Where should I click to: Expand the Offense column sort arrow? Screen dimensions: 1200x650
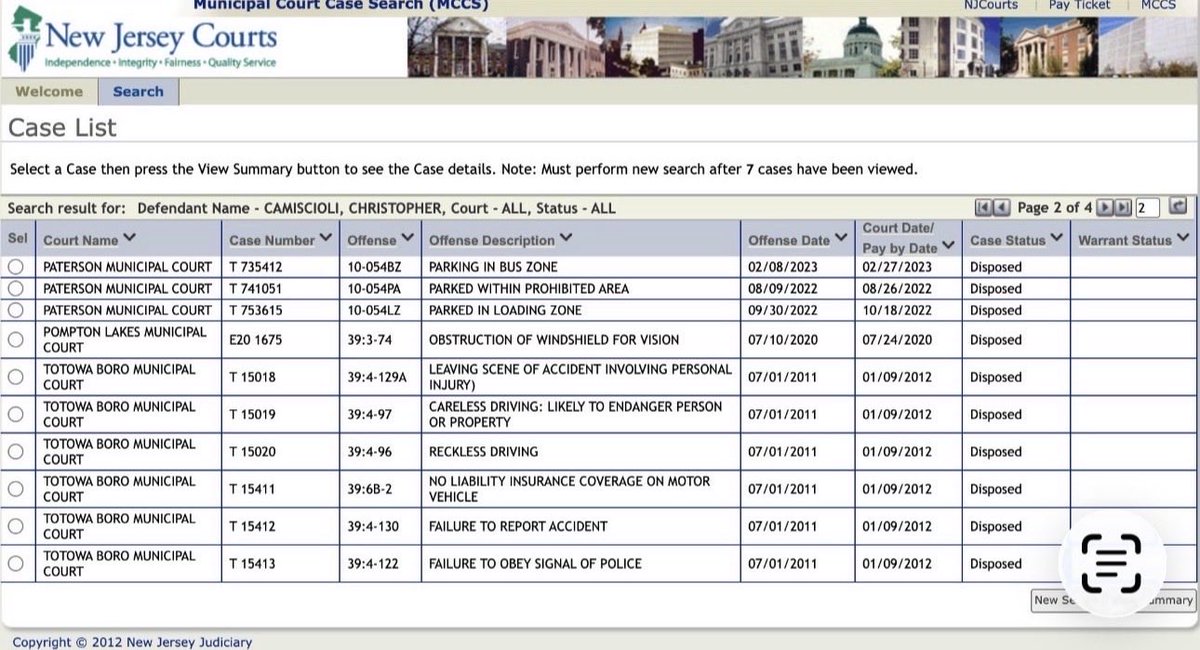pyautogui.click(x=407, y=239)
